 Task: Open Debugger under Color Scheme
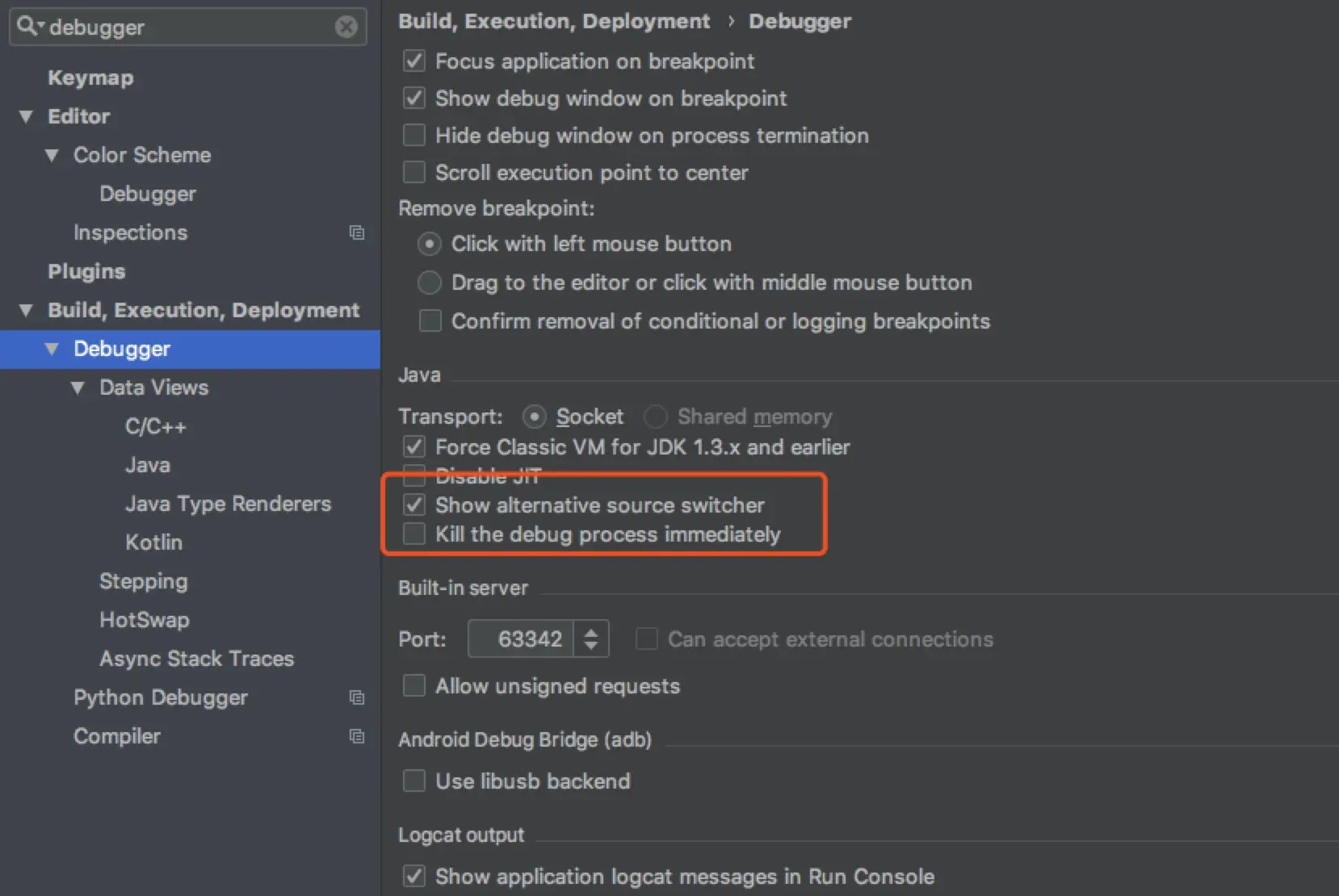[x=147, y=194]
